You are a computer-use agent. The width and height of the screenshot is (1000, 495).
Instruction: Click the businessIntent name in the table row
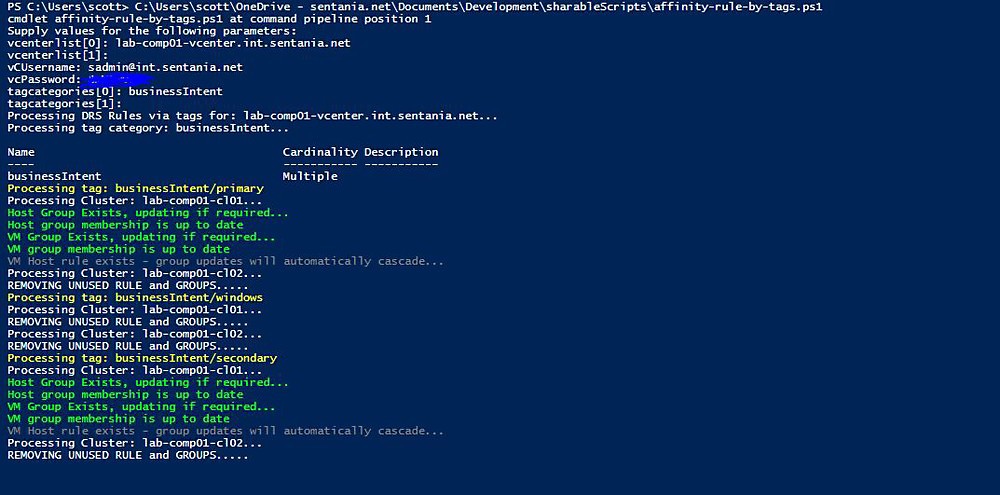(x=54, y=177)
